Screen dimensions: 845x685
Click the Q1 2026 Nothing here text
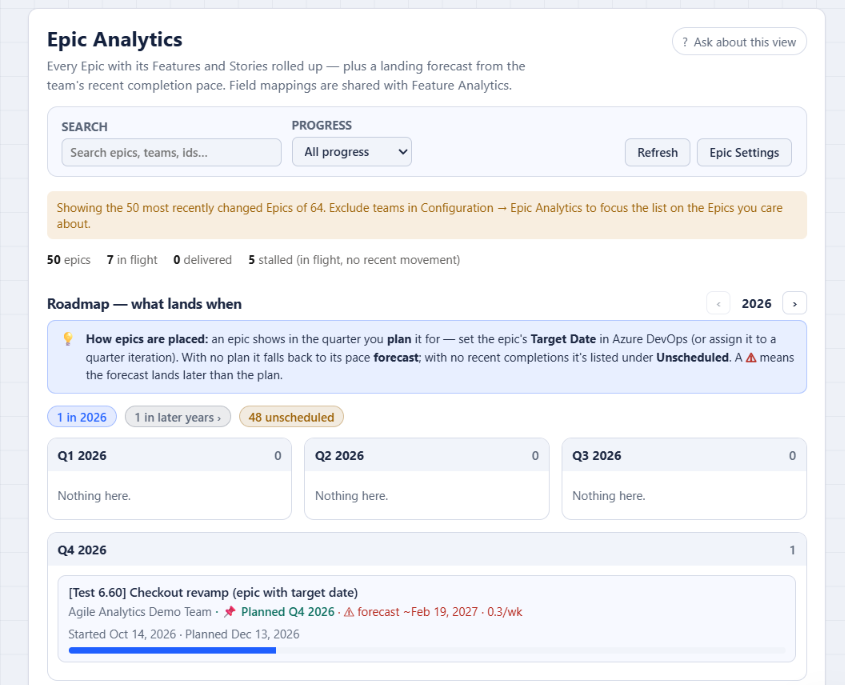coord(94,495)
